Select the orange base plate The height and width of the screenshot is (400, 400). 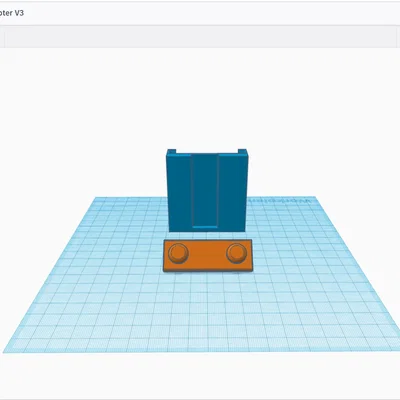pos(208,256)
